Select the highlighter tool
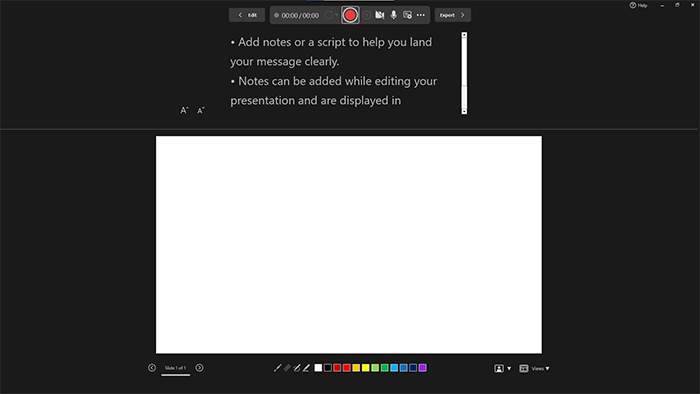Screen dimensions: 700x394 (306, 368)
